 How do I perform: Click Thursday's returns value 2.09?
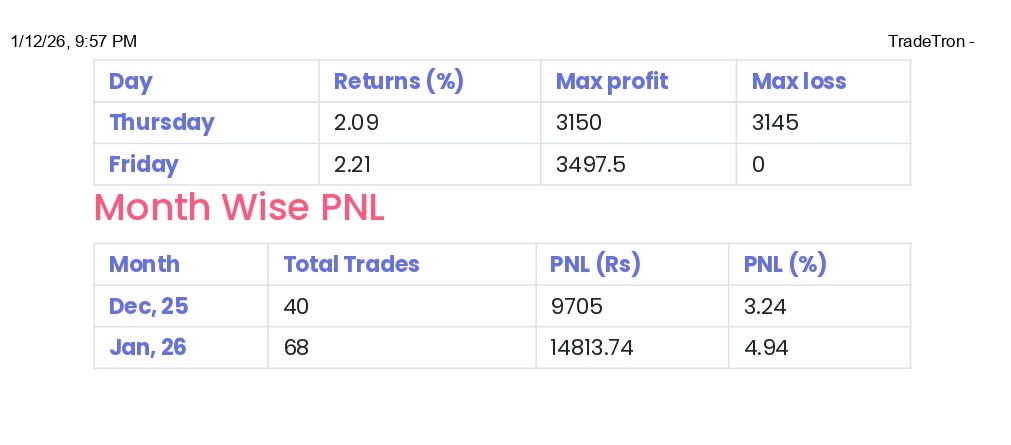pyautogui.click(x=356, y=123)
